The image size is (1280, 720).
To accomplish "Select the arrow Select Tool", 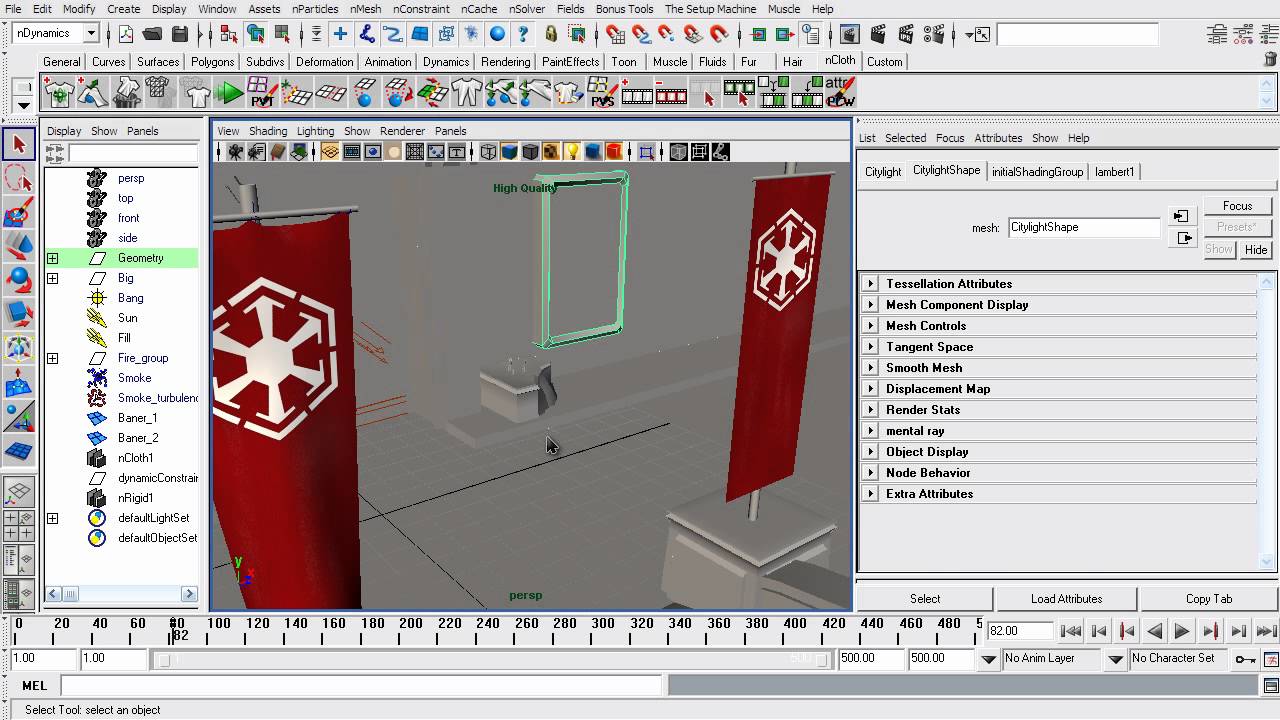I will [x=19, y=144].
